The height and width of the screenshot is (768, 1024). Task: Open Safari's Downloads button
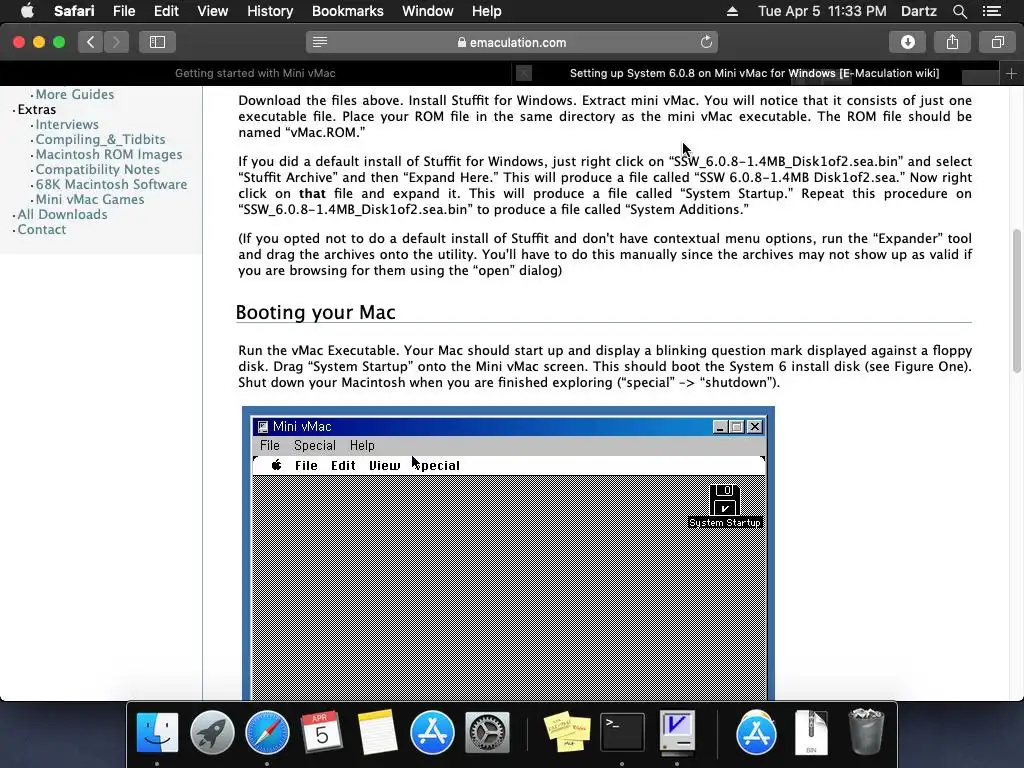pyautogui.click(x=908, y=42)
